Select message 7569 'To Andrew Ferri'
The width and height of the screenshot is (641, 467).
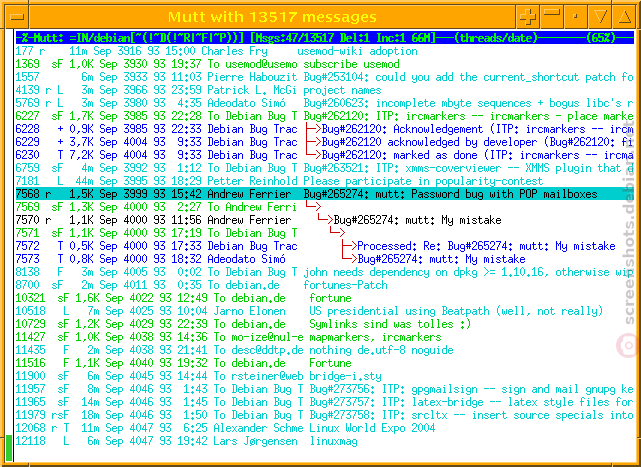coord(325,207)
